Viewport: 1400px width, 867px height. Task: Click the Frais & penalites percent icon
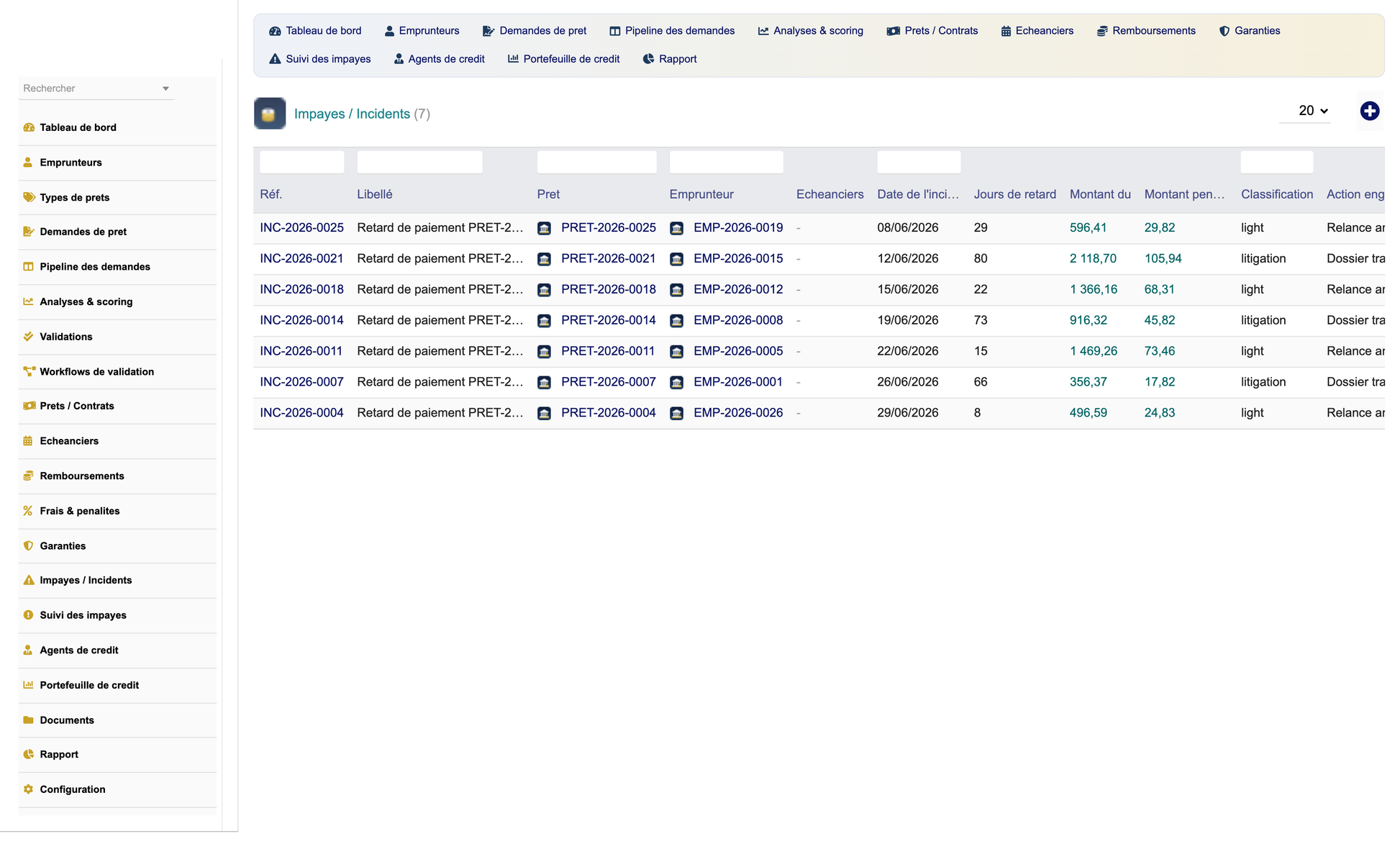(x=28, y=511)
